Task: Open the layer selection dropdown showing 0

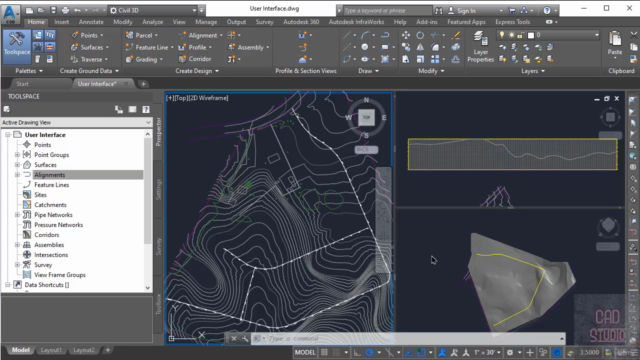Action: click(x=548, y=35)
